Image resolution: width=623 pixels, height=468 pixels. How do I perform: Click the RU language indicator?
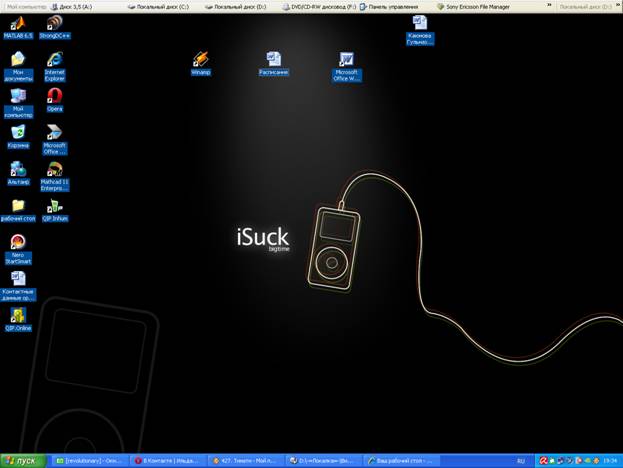coord(520,461)
